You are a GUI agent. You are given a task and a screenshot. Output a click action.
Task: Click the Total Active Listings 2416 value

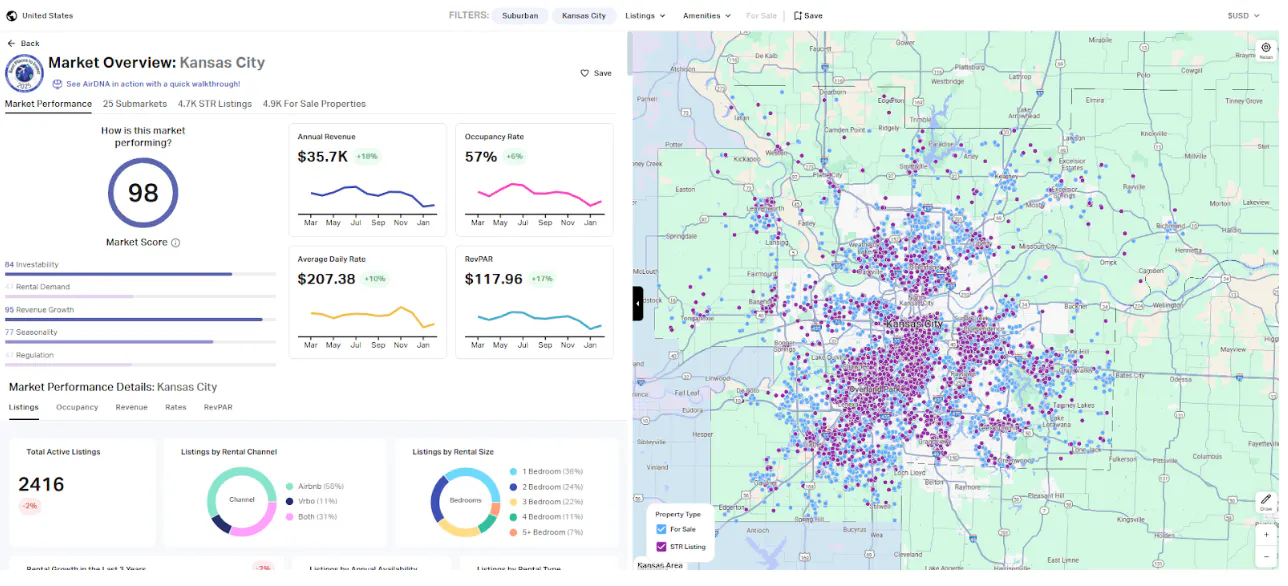41,485
